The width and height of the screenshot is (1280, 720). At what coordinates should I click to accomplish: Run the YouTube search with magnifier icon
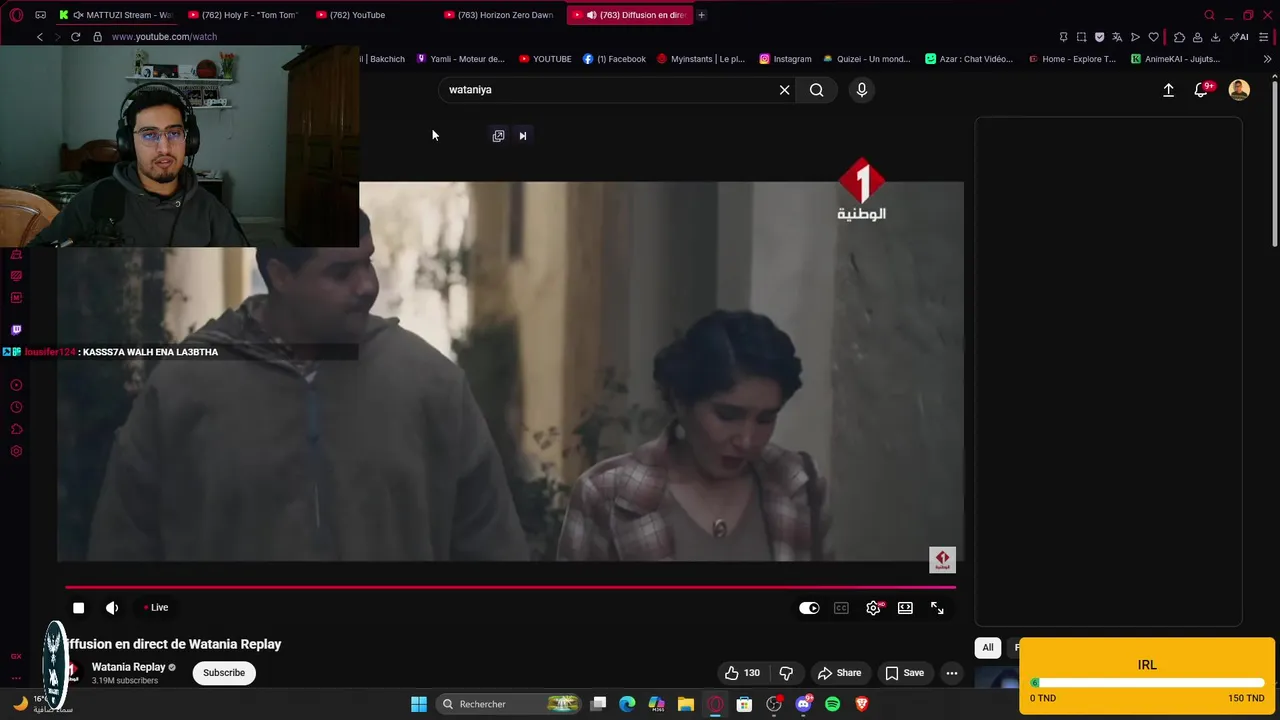[817, 90]
